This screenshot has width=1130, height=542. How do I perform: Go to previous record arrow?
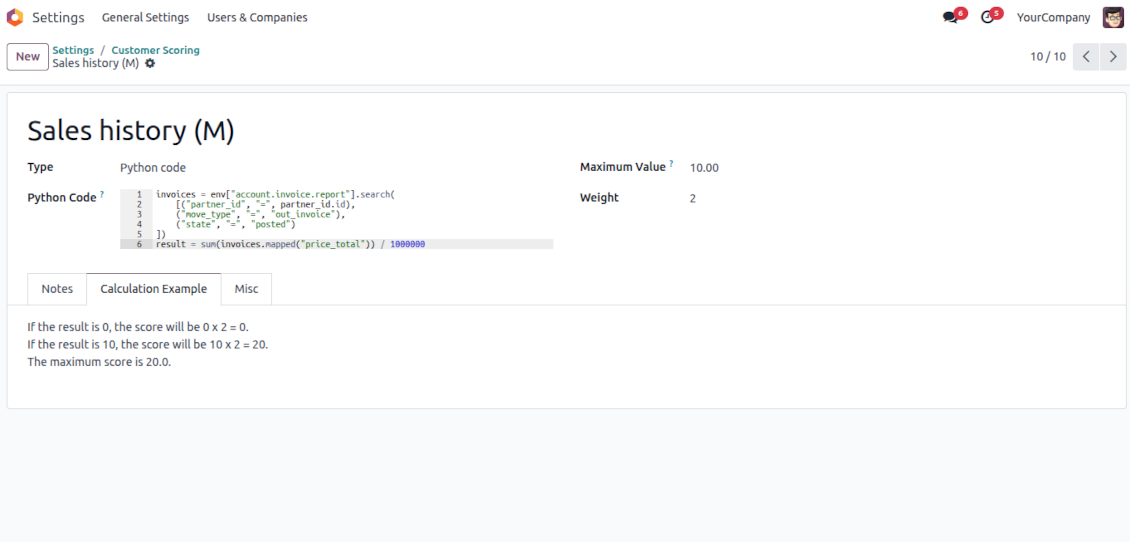tap(1086, 57)
